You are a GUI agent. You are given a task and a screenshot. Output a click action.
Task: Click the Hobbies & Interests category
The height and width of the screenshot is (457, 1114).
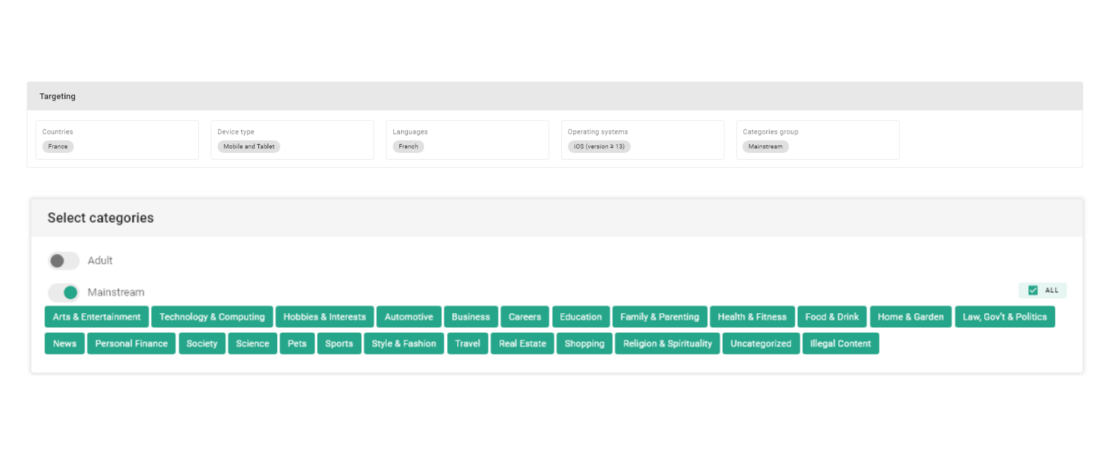[324, 317]
